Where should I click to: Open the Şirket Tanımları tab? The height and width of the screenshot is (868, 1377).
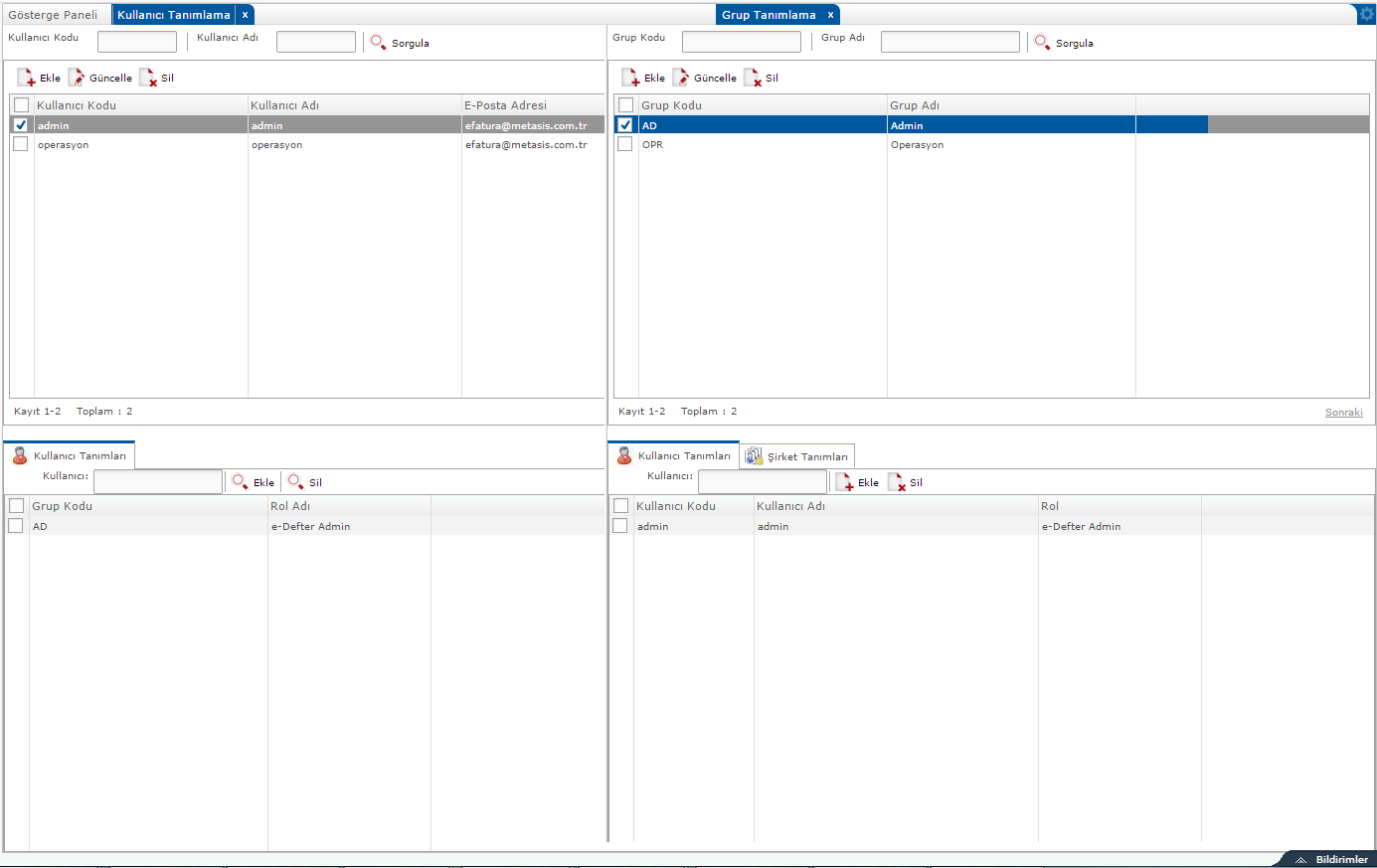click(x=796, y=456)
